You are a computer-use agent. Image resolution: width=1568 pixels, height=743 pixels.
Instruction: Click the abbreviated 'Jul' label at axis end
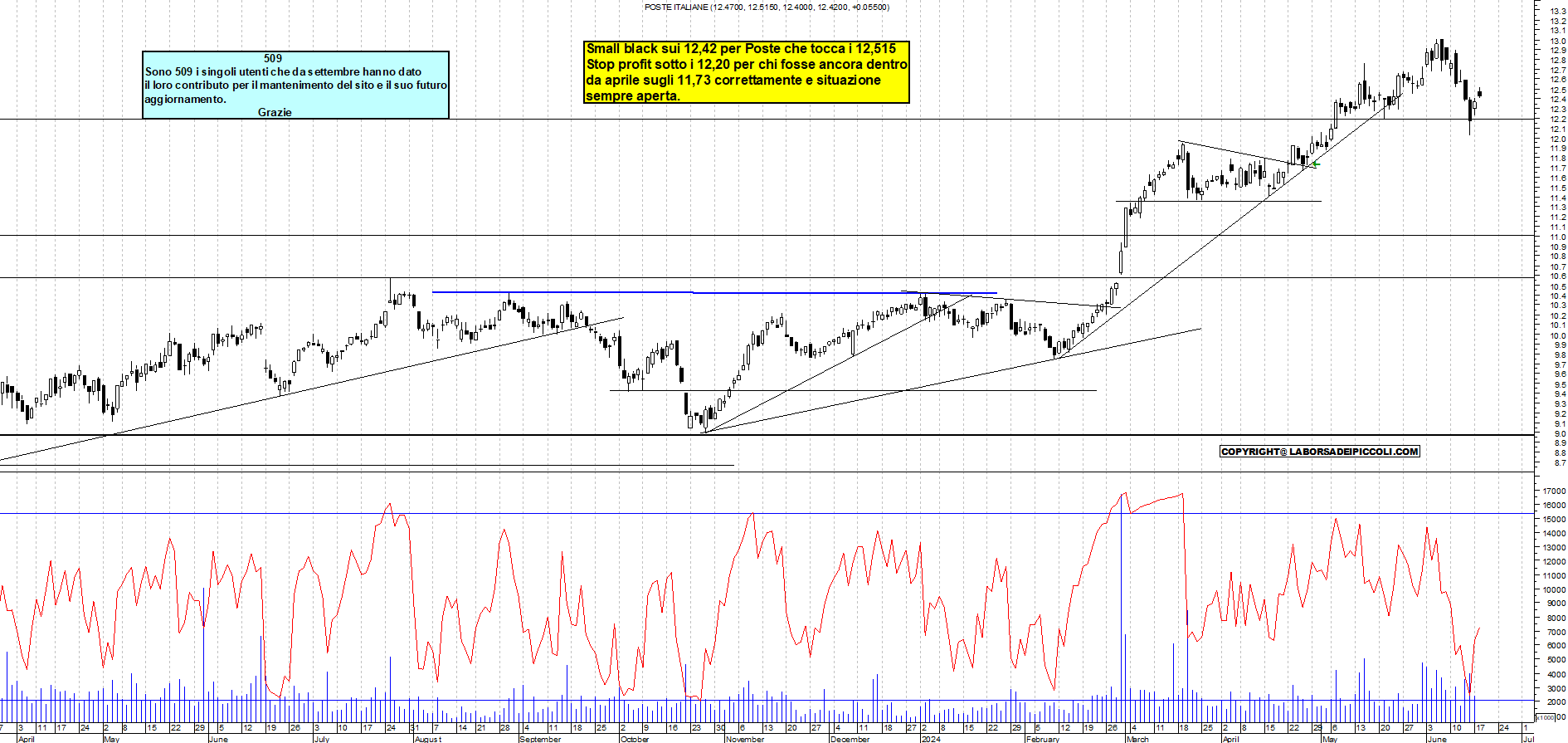(x=1528, y=739)
